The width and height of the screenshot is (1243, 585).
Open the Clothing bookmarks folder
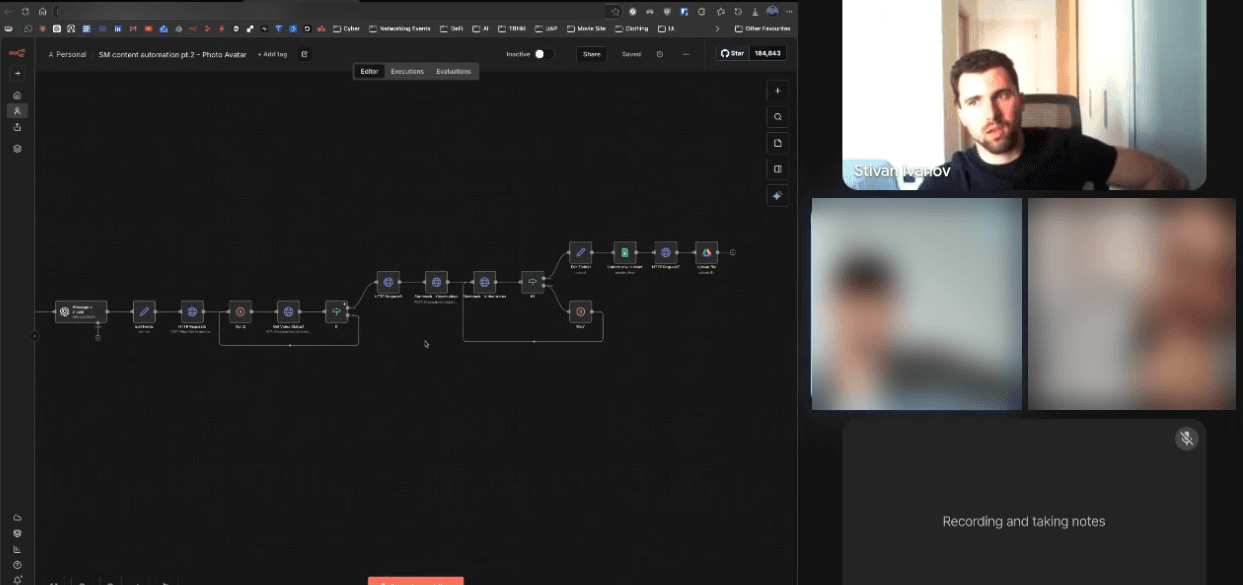632,28
